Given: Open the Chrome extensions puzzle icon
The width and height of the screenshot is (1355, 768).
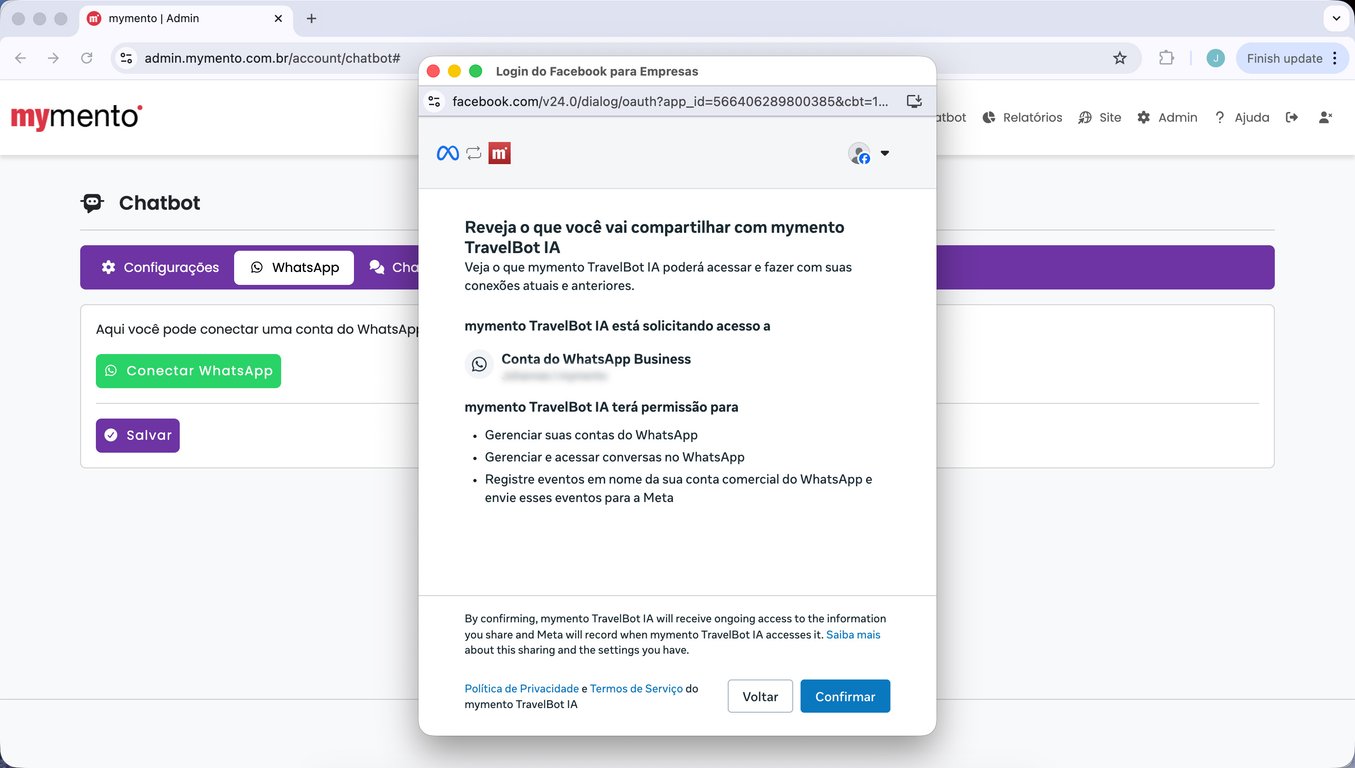Looking at the screenshot, I should [1166, 58].
